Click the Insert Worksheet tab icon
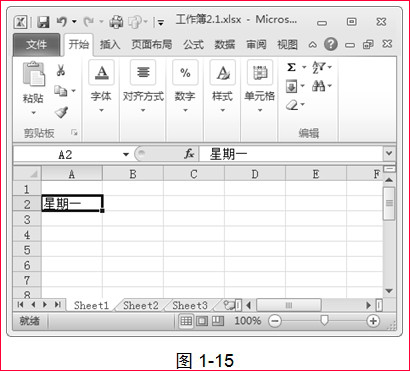The height and width of the screenshot is (371, 410). coord(228,305)
